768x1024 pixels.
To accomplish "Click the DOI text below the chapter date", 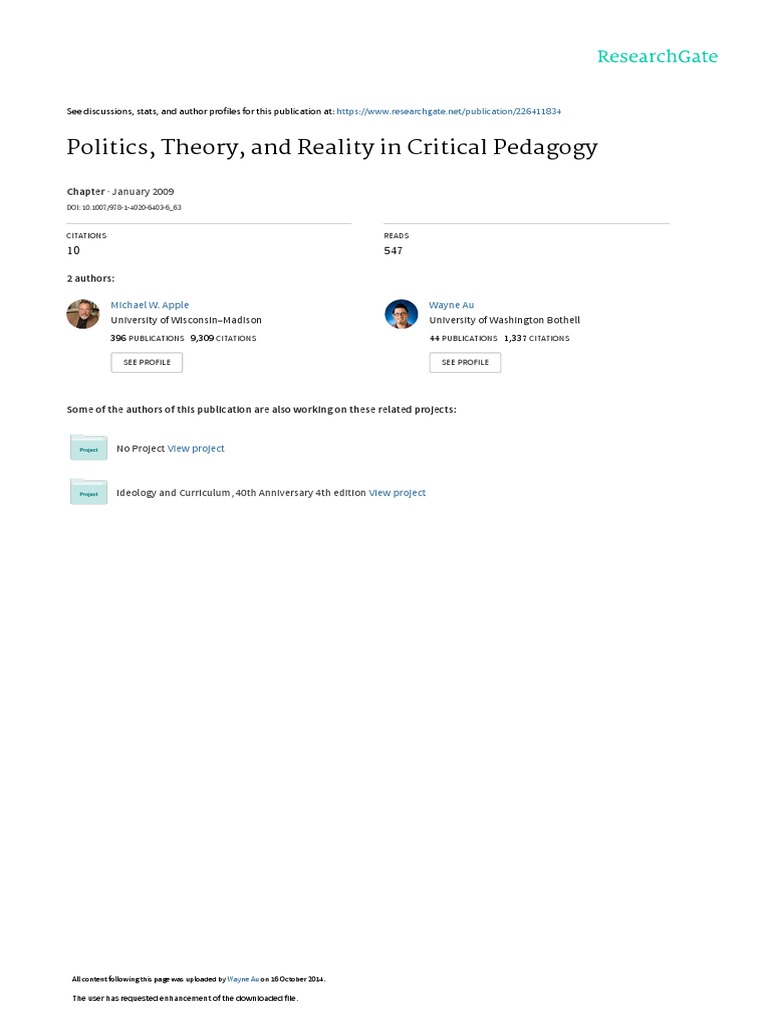I will (123, 208).
